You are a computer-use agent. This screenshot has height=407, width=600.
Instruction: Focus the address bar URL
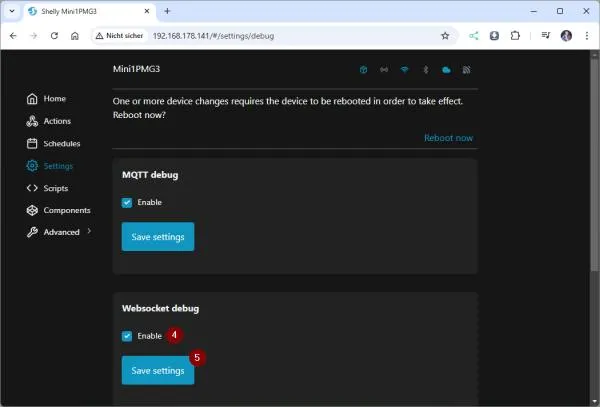(213, 36)
